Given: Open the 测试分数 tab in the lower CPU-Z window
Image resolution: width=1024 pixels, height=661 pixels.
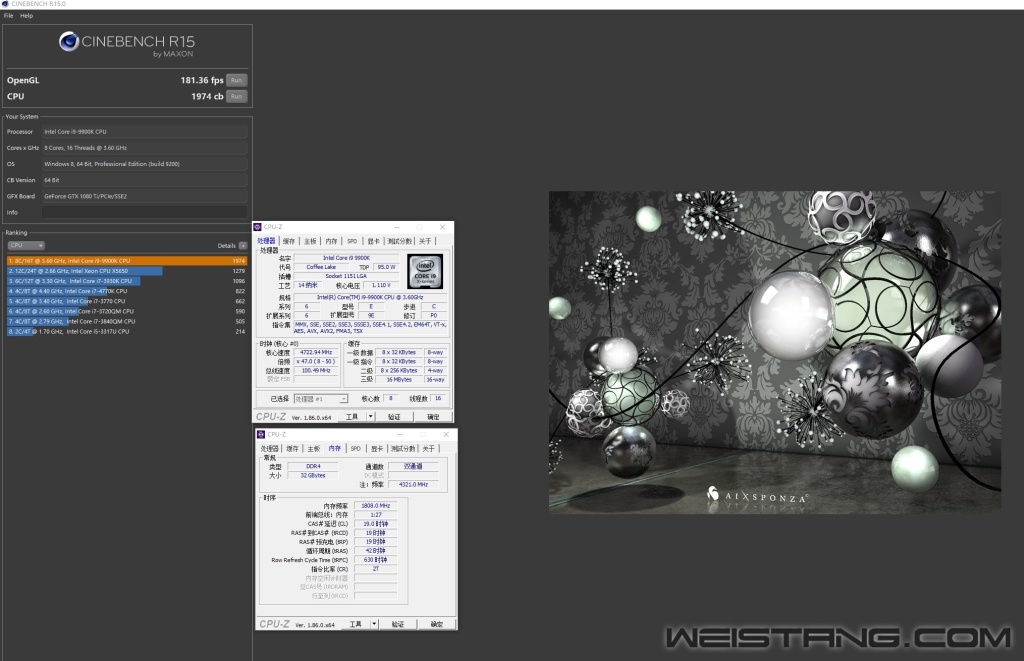Looking at the screenshot, I should pyautogui.click(x=403, y=449).
